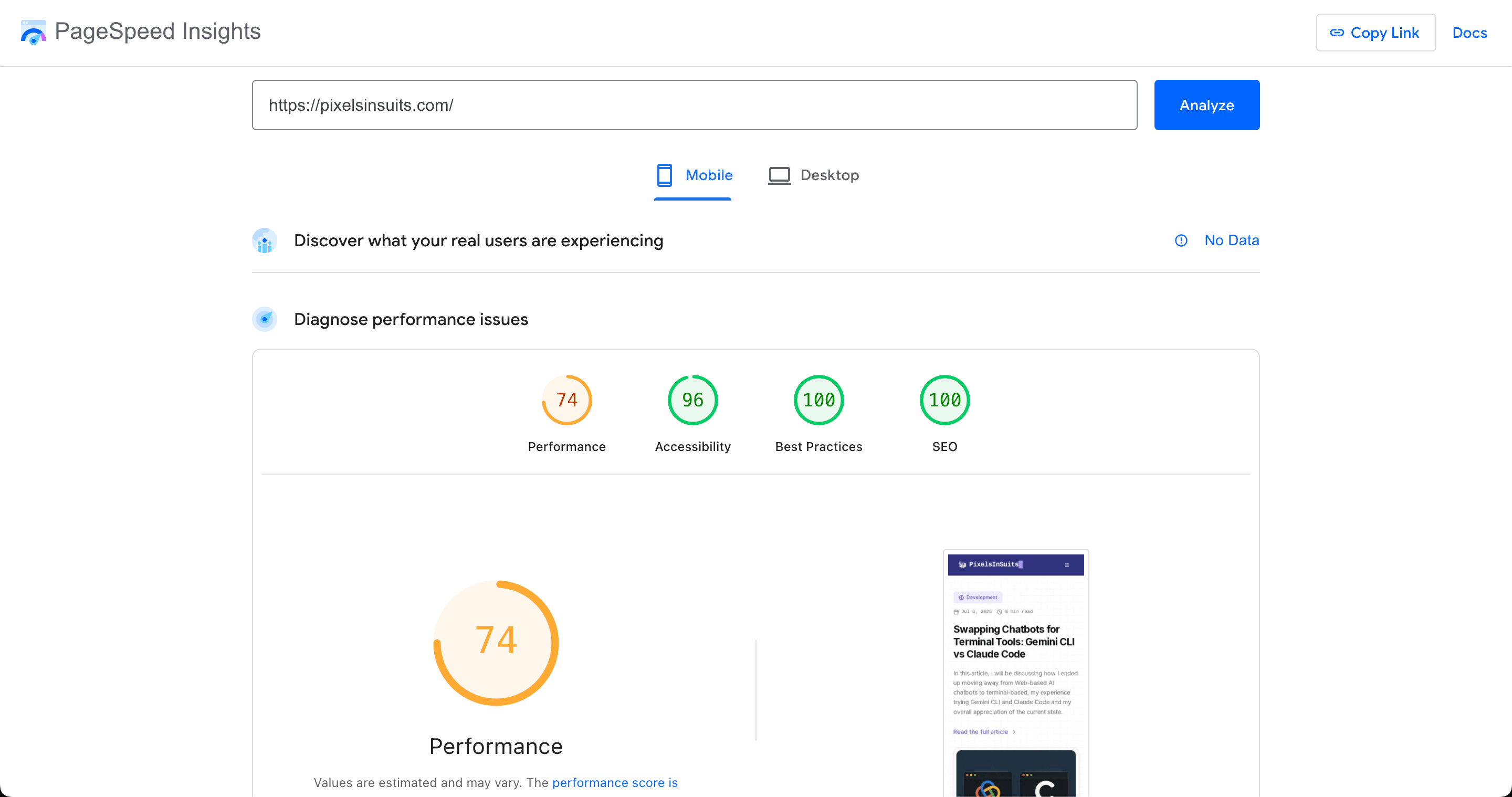The image size is (1512, 797).
Task: Click inside the URL input field
Action: 694,105
